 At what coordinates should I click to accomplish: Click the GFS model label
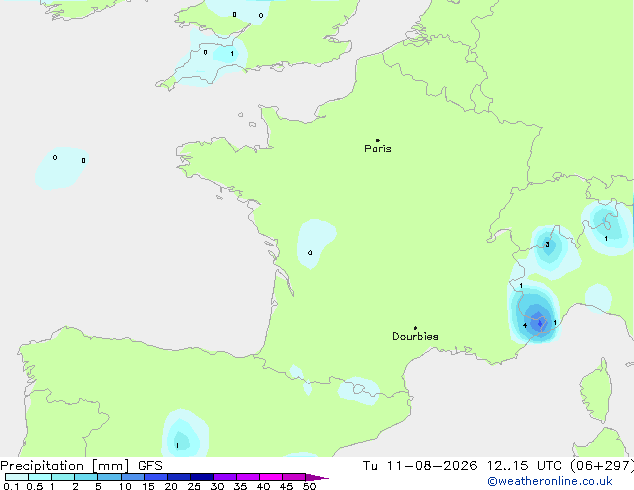pos(150,466)
